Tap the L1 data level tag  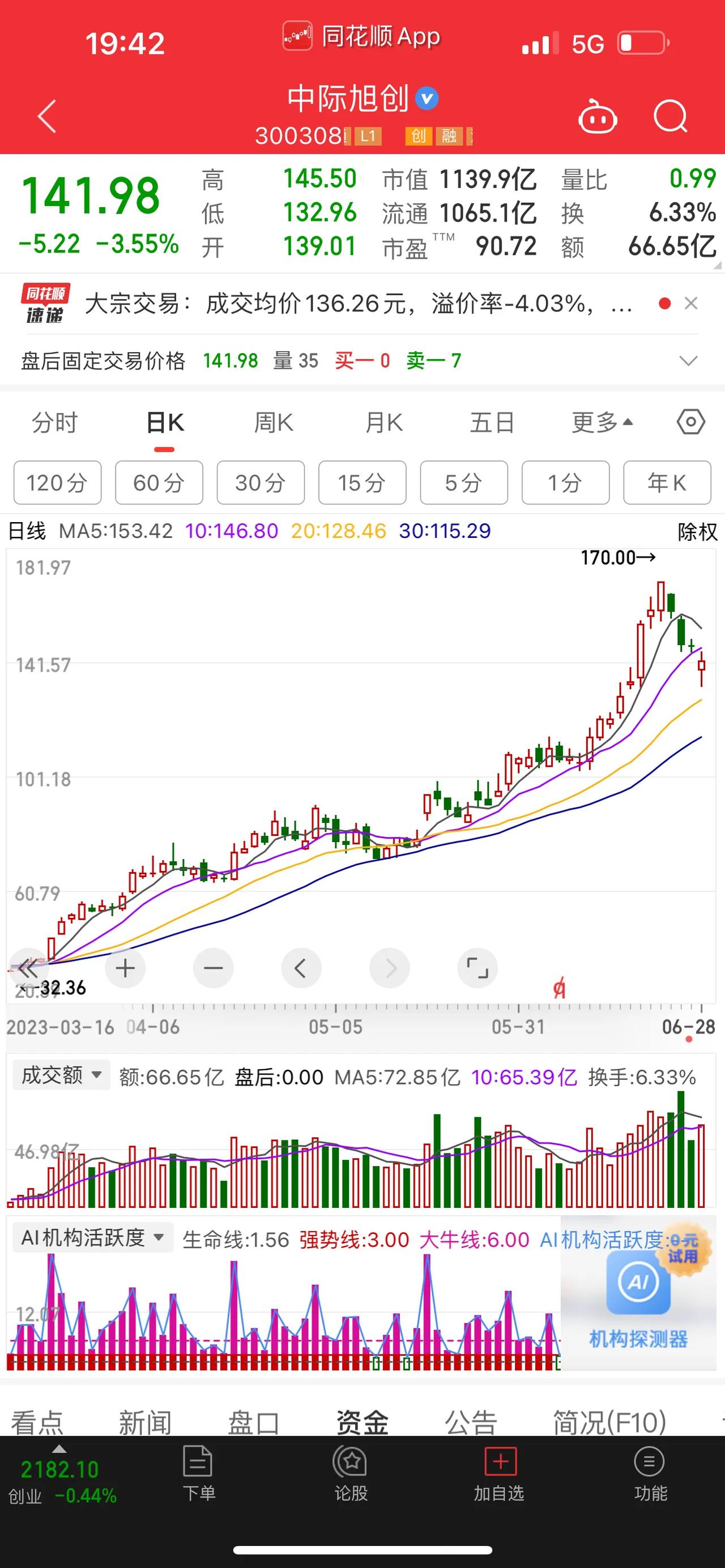[x=368, y=136]
